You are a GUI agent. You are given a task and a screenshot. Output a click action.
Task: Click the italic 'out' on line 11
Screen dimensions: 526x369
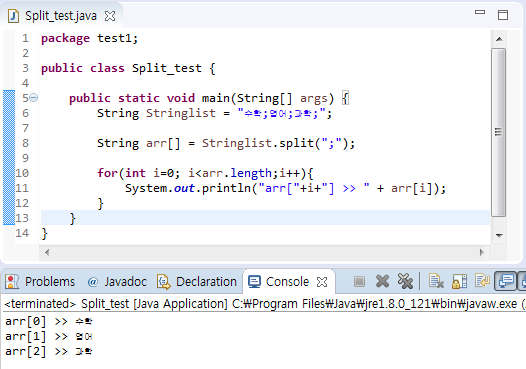coord(184,188)
